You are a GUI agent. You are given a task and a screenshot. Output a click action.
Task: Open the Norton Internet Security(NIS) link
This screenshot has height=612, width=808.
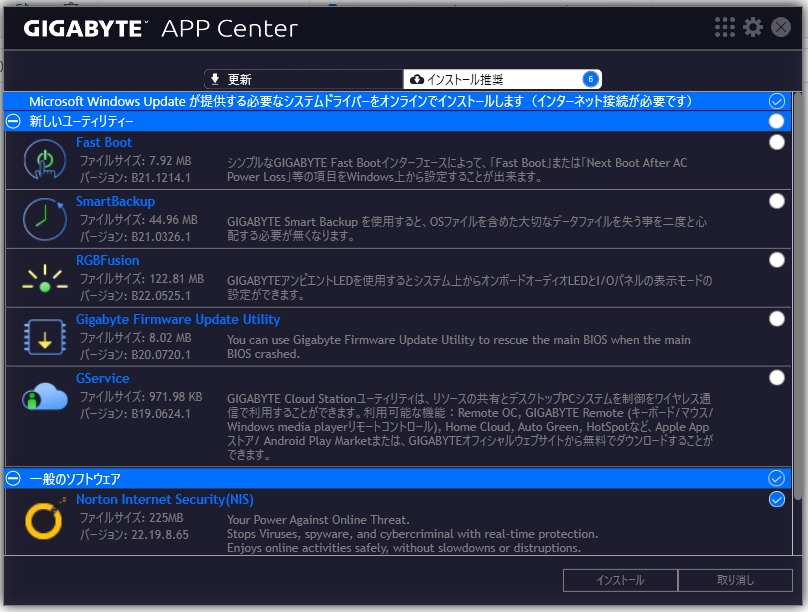tap(164, 499)
